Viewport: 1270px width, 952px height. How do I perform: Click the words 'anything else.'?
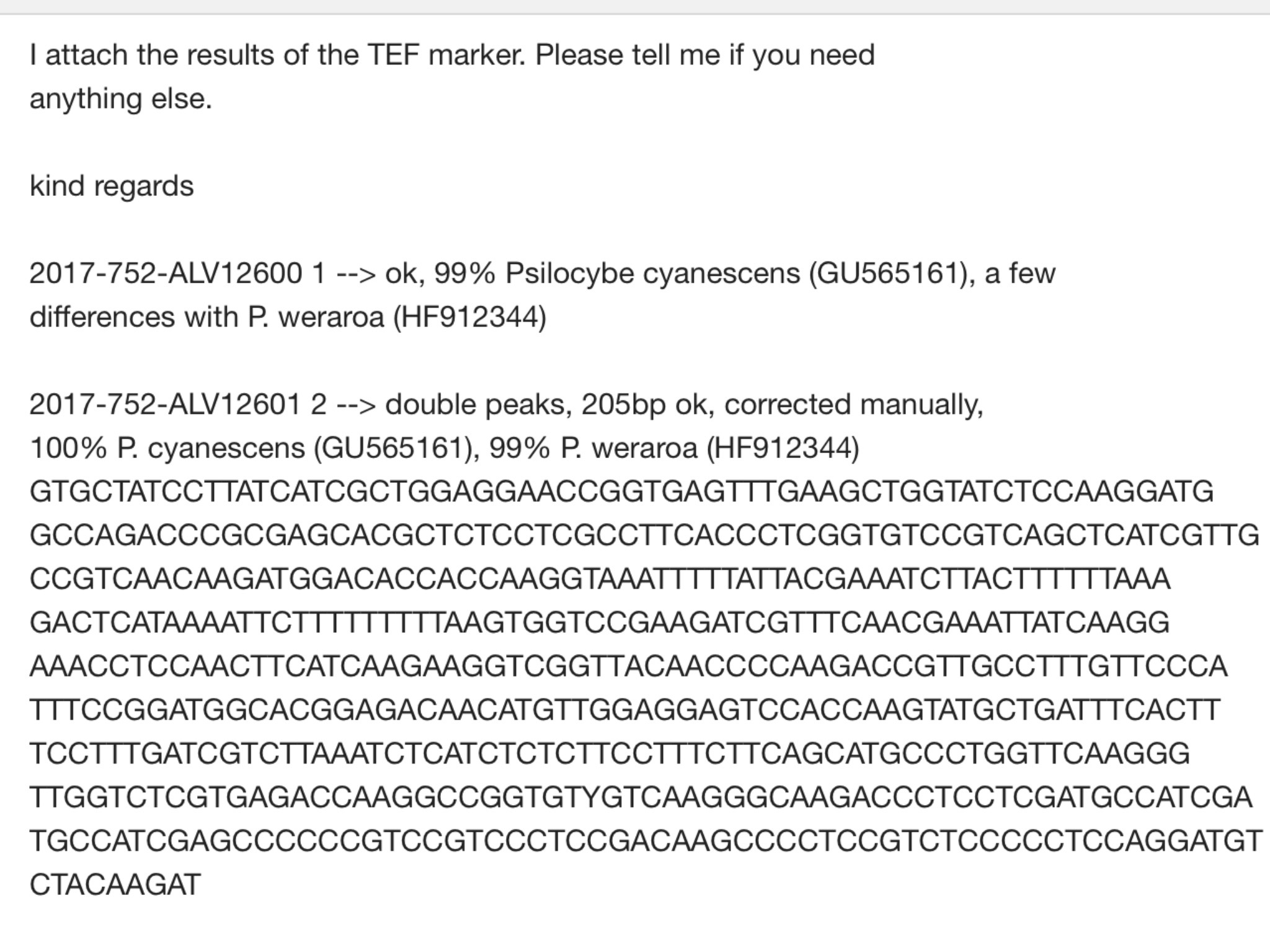pyautogui.click(x=121, y=99)
